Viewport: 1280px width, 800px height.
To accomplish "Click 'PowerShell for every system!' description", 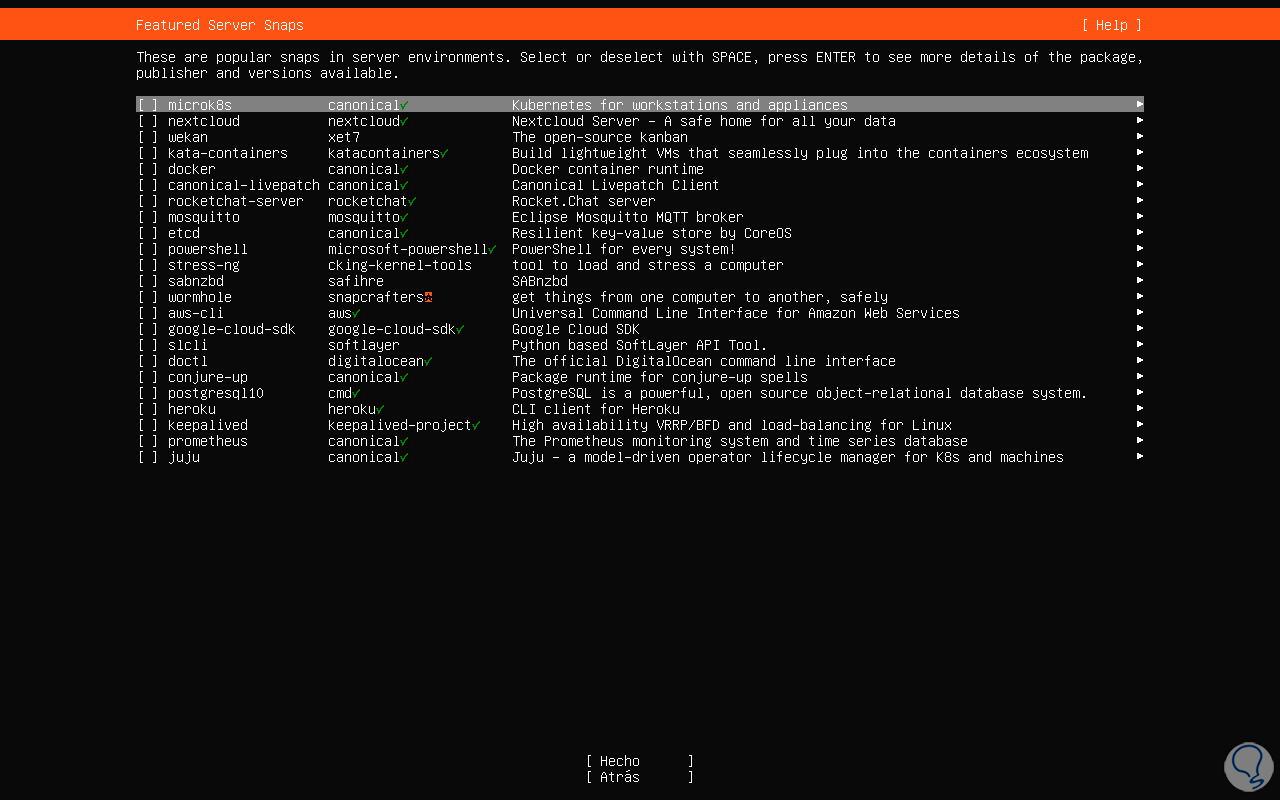I will click(624, 249).
